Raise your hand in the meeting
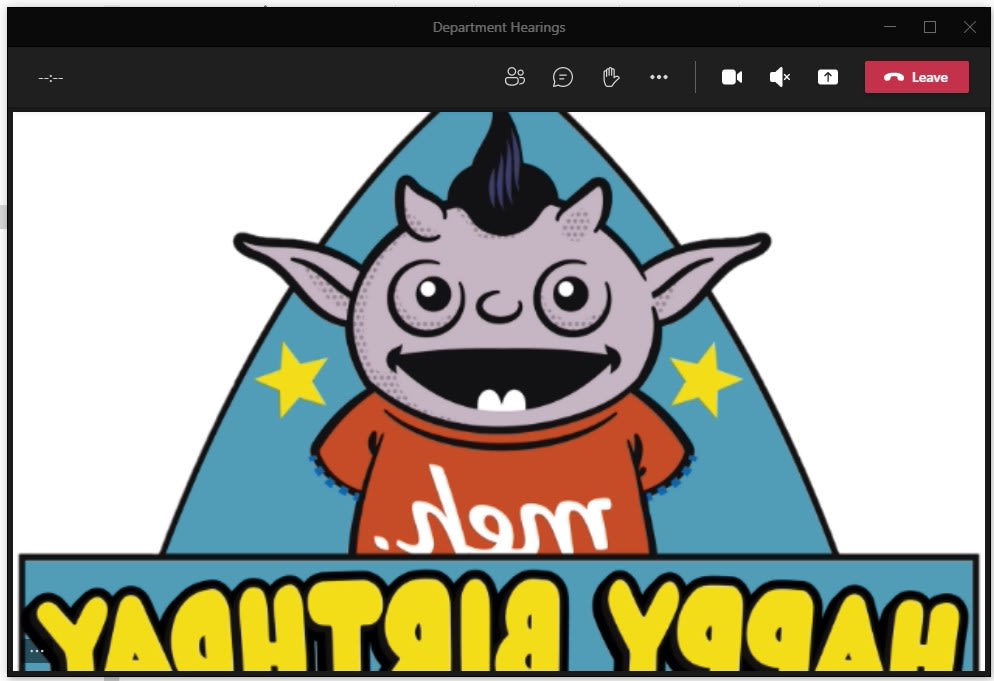This screenshot has width=994, height=681. (611, 77)
